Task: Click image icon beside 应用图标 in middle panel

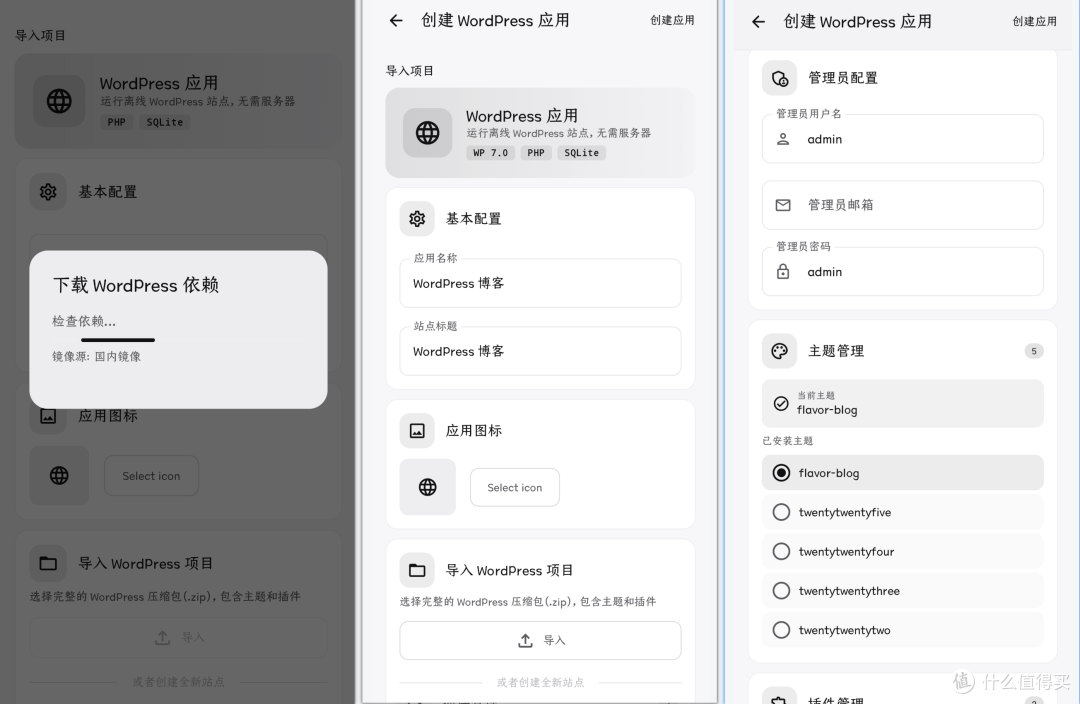Action: [x=417, y=431]
